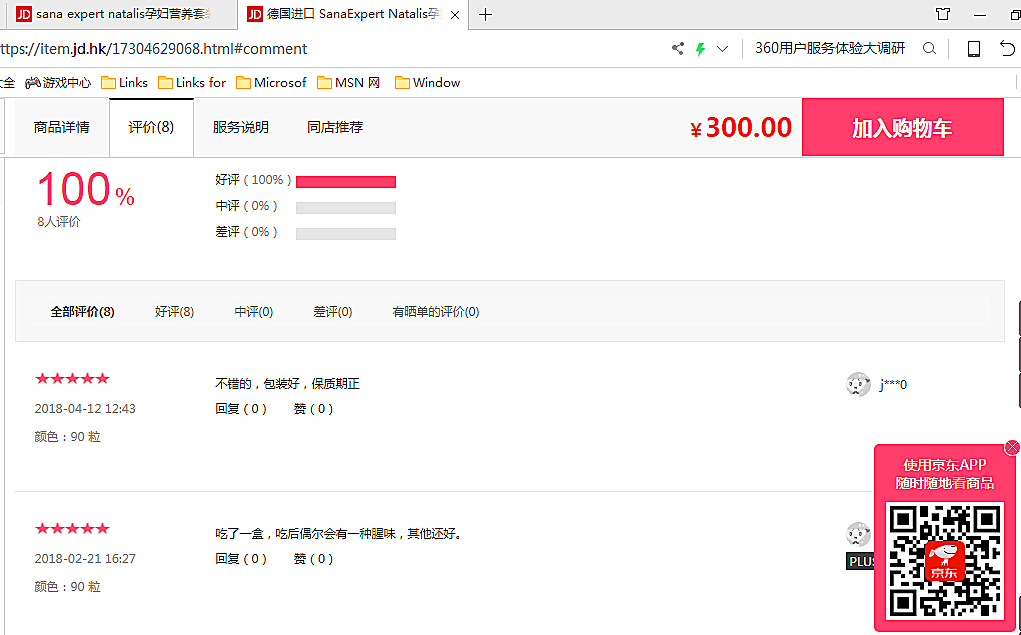Click the search magnifier icon
Screen dimensions: 1021x635
coord(929,49)
